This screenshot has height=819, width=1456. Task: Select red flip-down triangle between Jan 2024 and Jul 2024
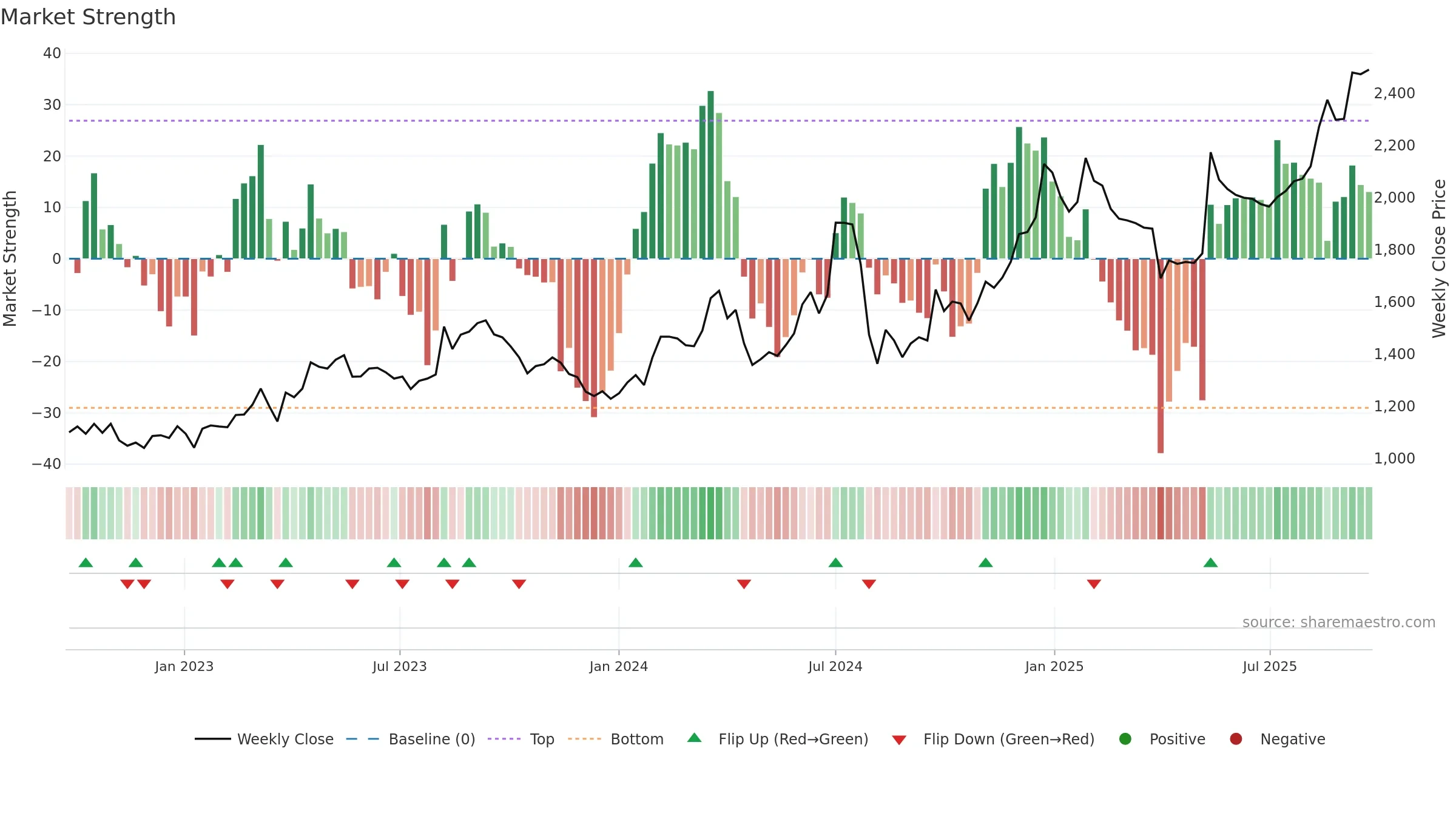[744, 584]
